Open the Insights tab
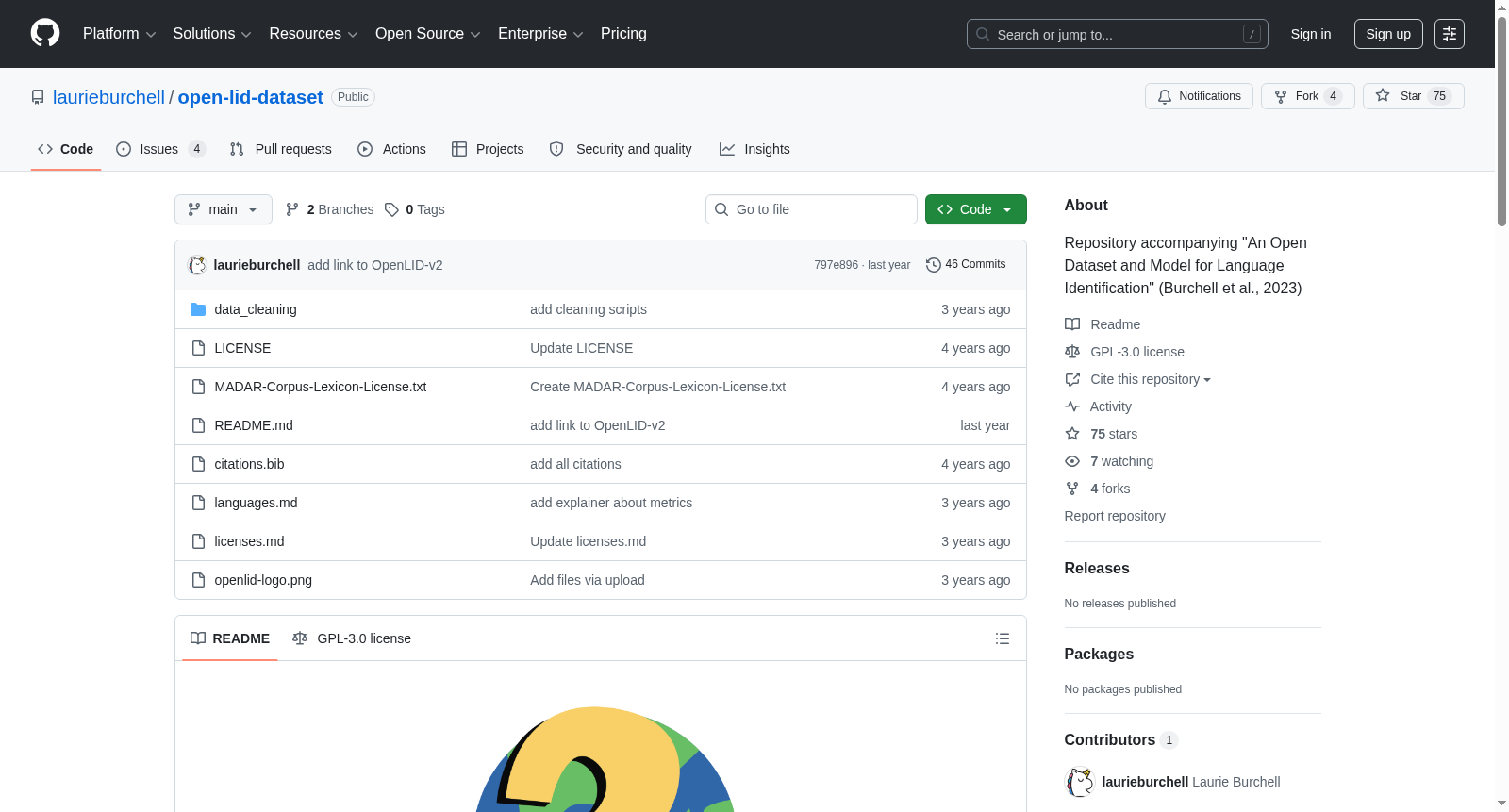This screenshot has width=1509, height=812. 754,149
